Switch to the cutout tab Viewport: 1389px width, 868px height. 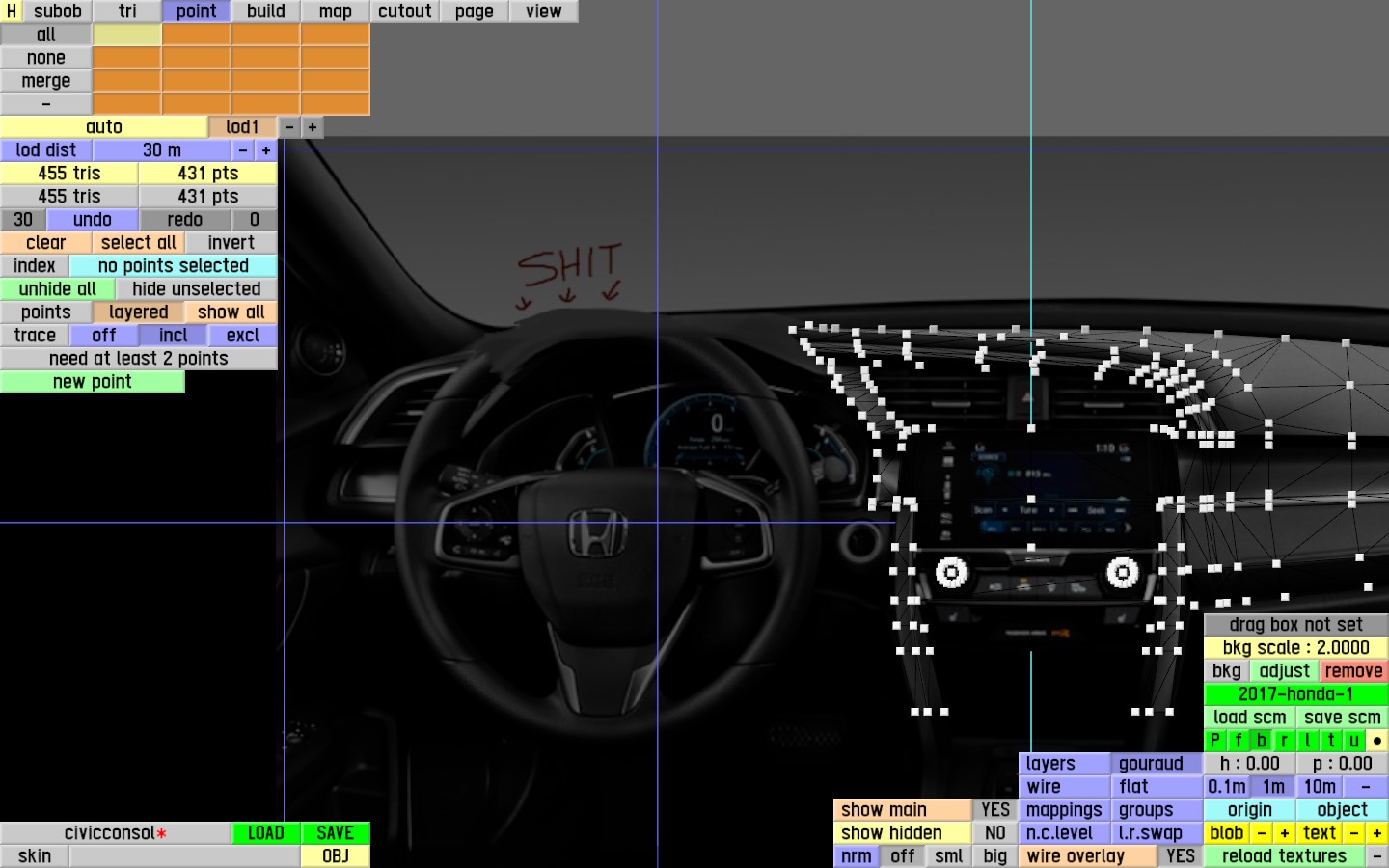(405, 12)
